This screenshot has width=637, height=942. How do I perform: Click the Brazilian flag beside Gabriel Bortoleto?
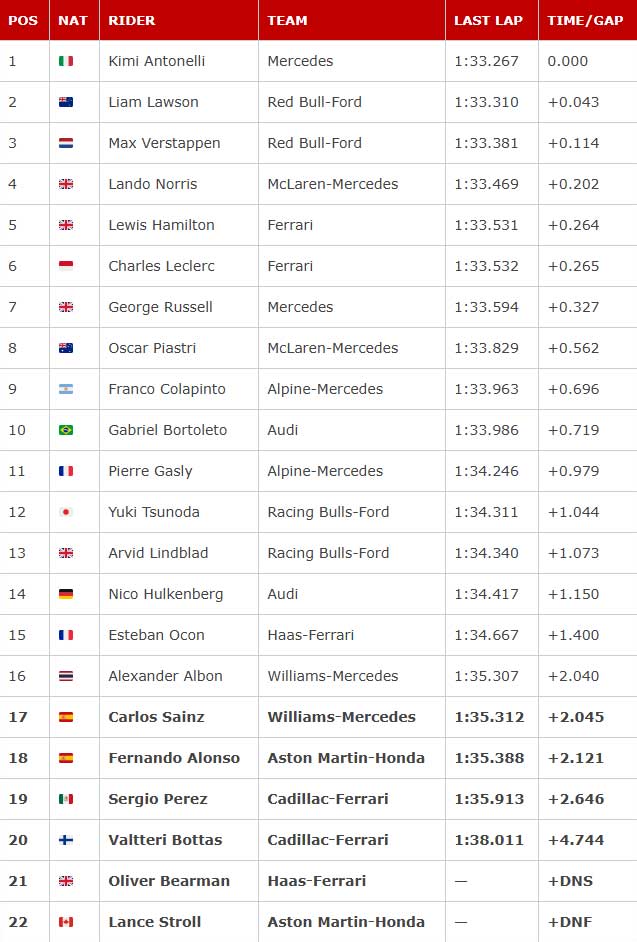tap(66, 430)
